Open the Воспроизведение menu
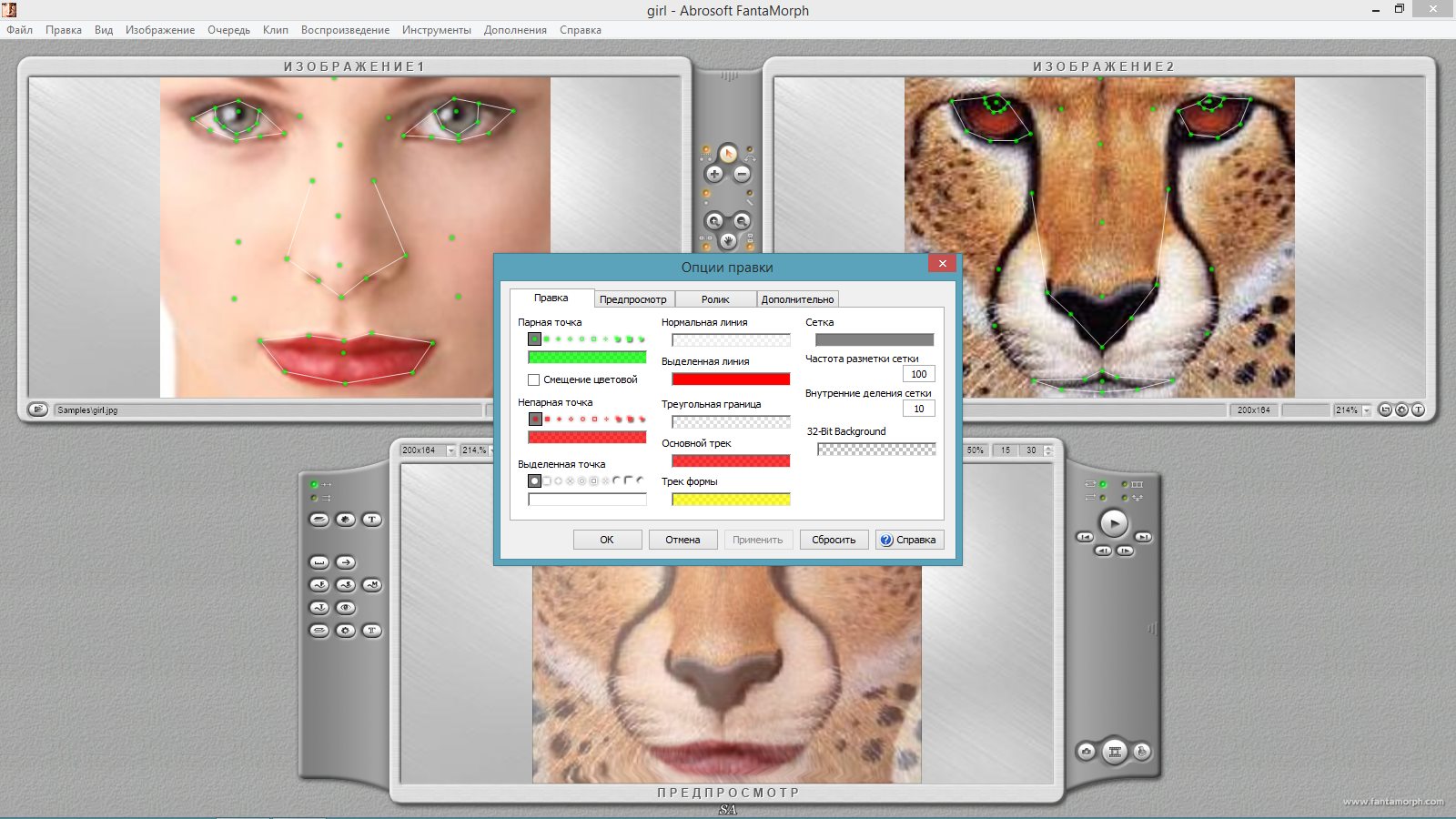 point(345,30)
